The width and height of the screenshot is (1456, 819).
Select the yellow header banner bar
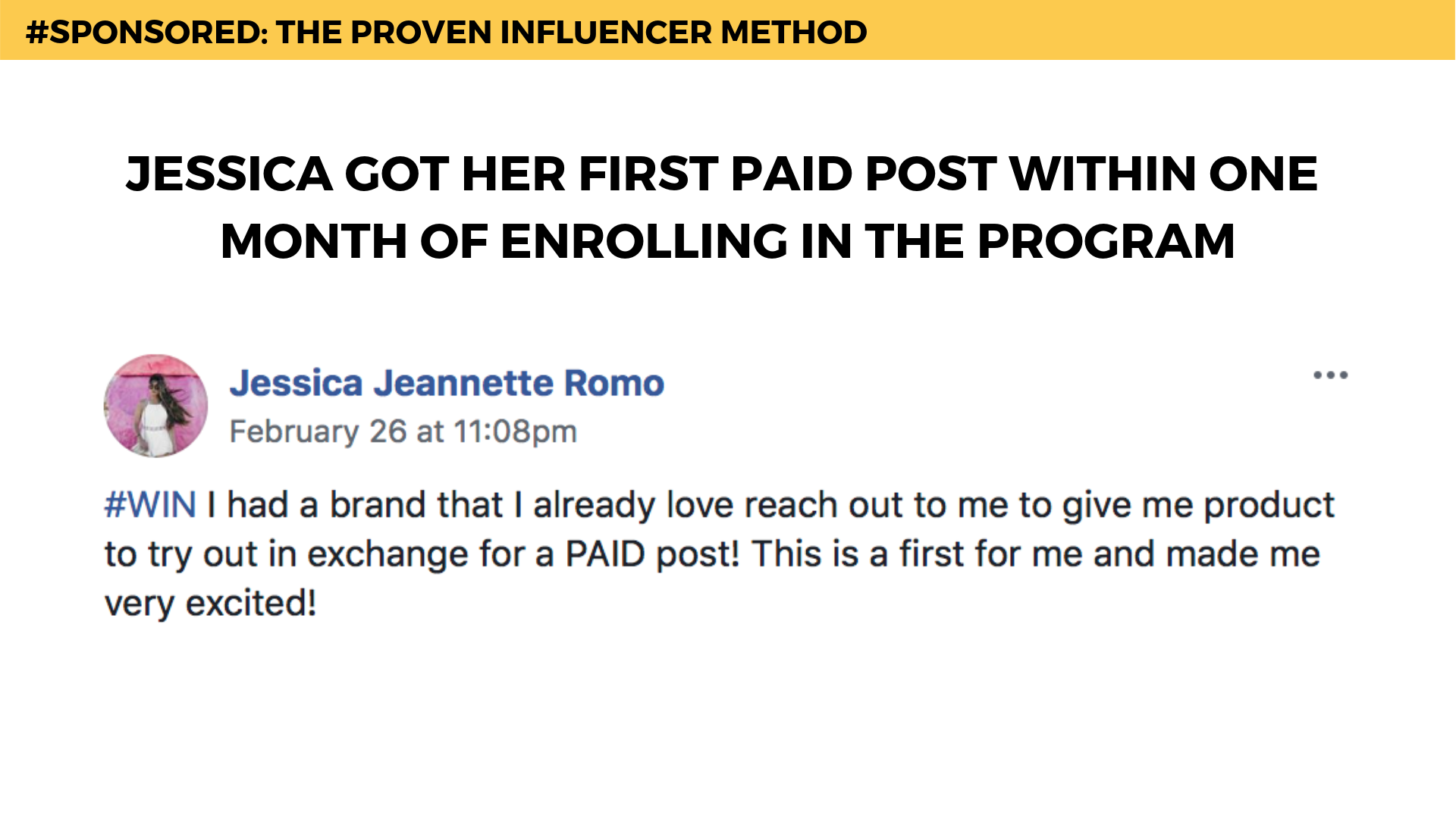coord(1137,30)
